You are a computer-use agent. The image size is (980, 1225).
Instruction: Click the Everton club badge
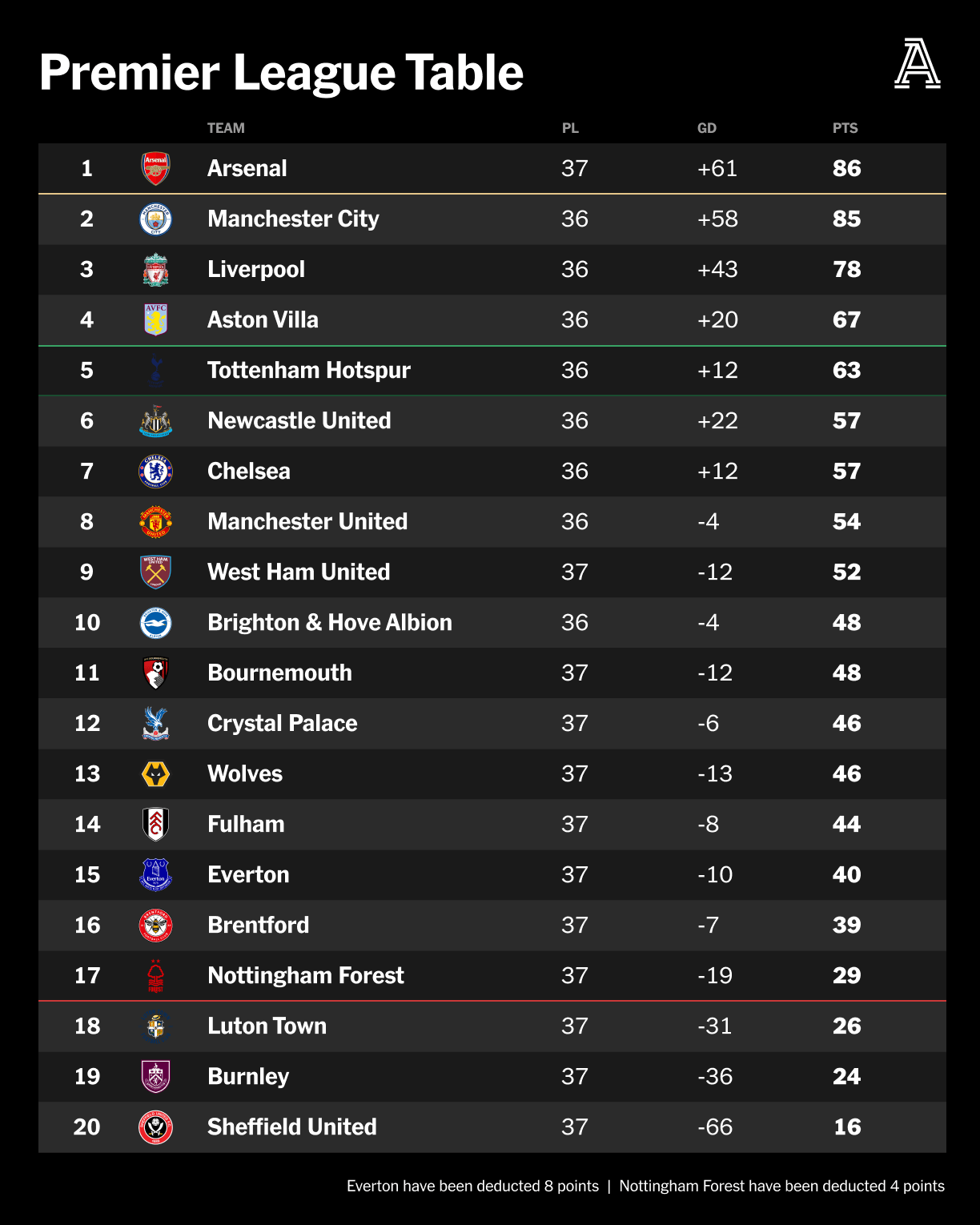pyautogui.click(x=155, y=875)
